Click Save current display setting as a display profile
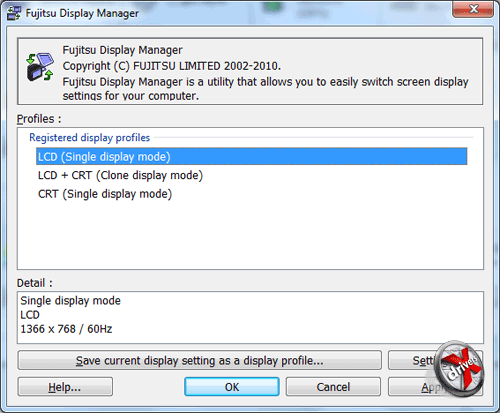 coord(200,360)
